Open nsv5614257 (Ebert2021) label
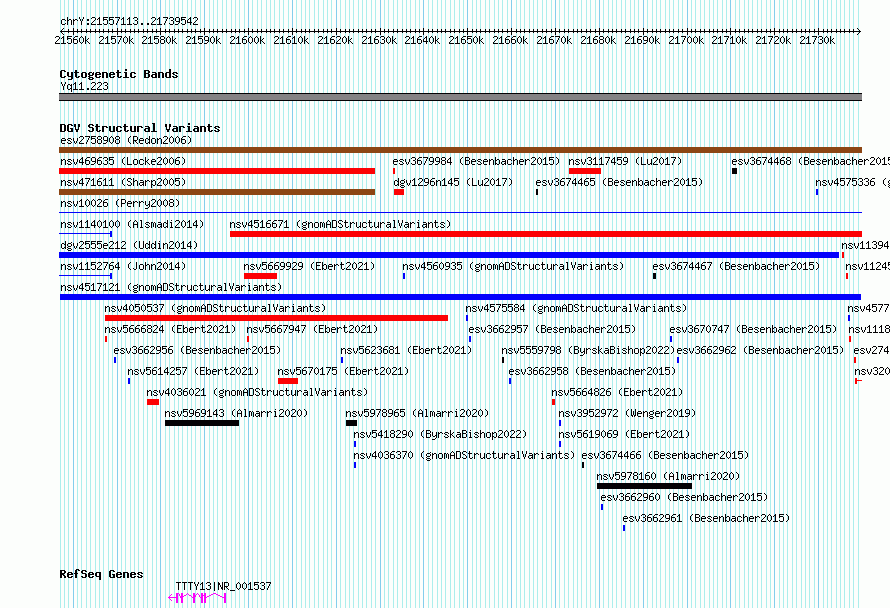The image size is (890, 608). coord(193,371)
